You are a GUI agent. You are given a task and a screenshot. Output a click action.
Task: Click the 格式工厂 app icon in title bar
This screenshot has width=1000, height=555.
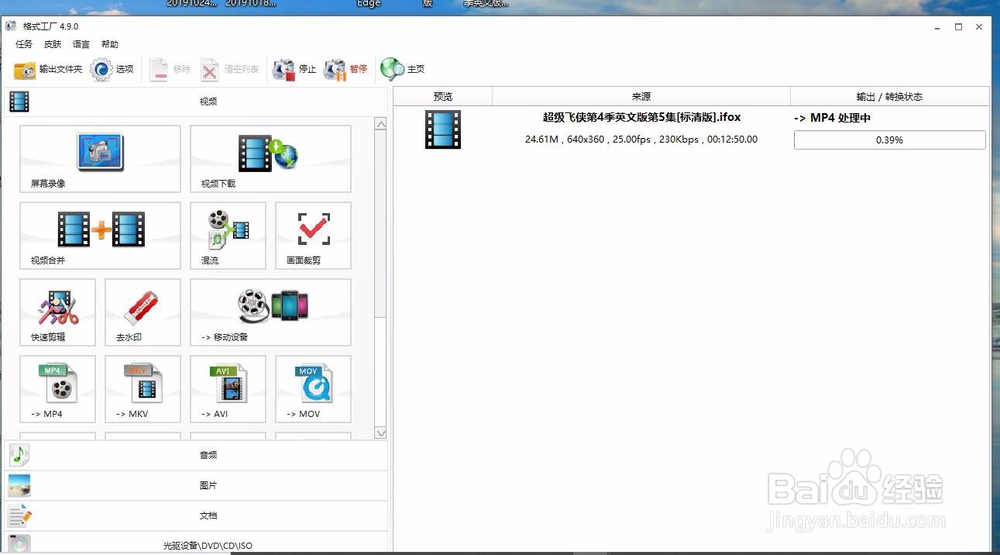tap(11, 26)
